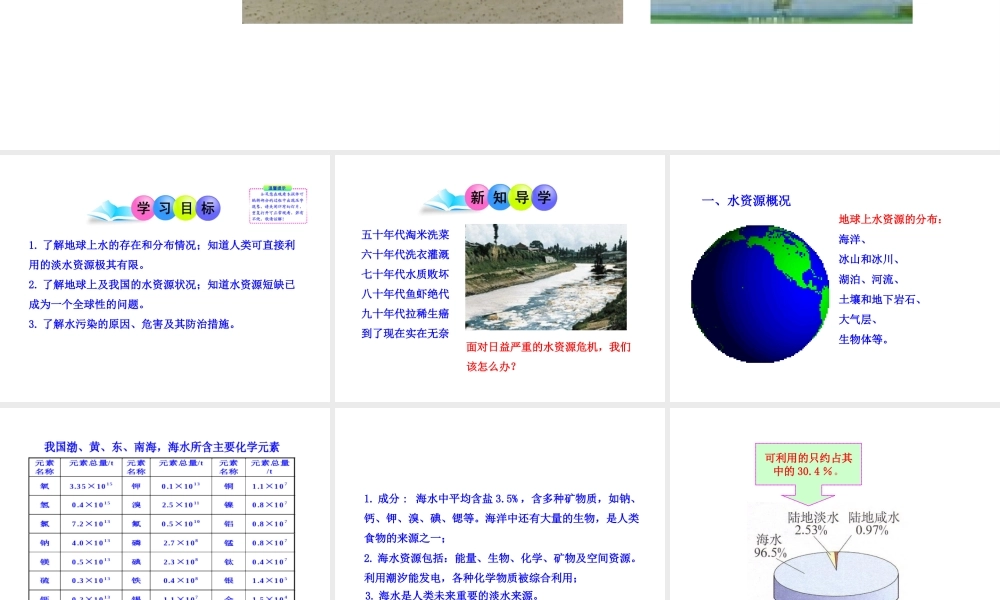The width and height of the screenshot is (1000, 600).
Task: Select objective 3. 了解水污染的原因、危害及其防治措施
Action: (134, 324)
